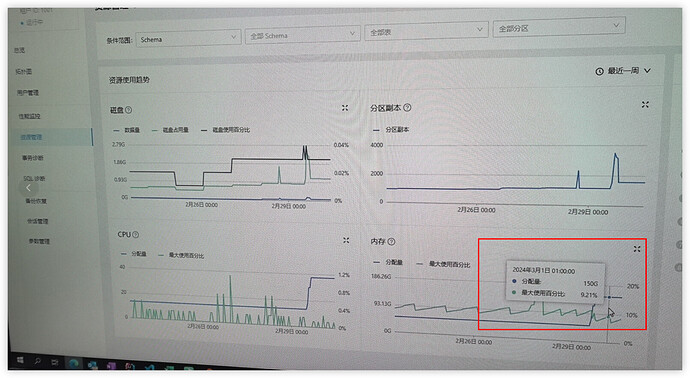Viewport: 690px width, 378px height.
Task: Click the help icon next to 分区副本
Action: (407, 107)
